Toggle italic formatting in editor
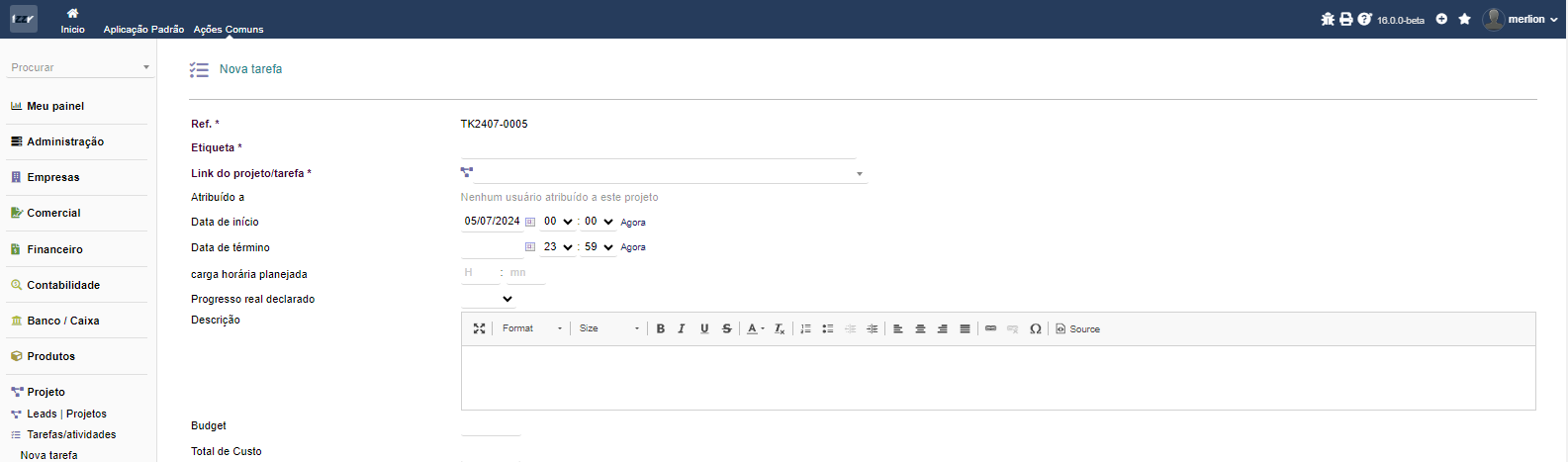 tap(682, 328)
